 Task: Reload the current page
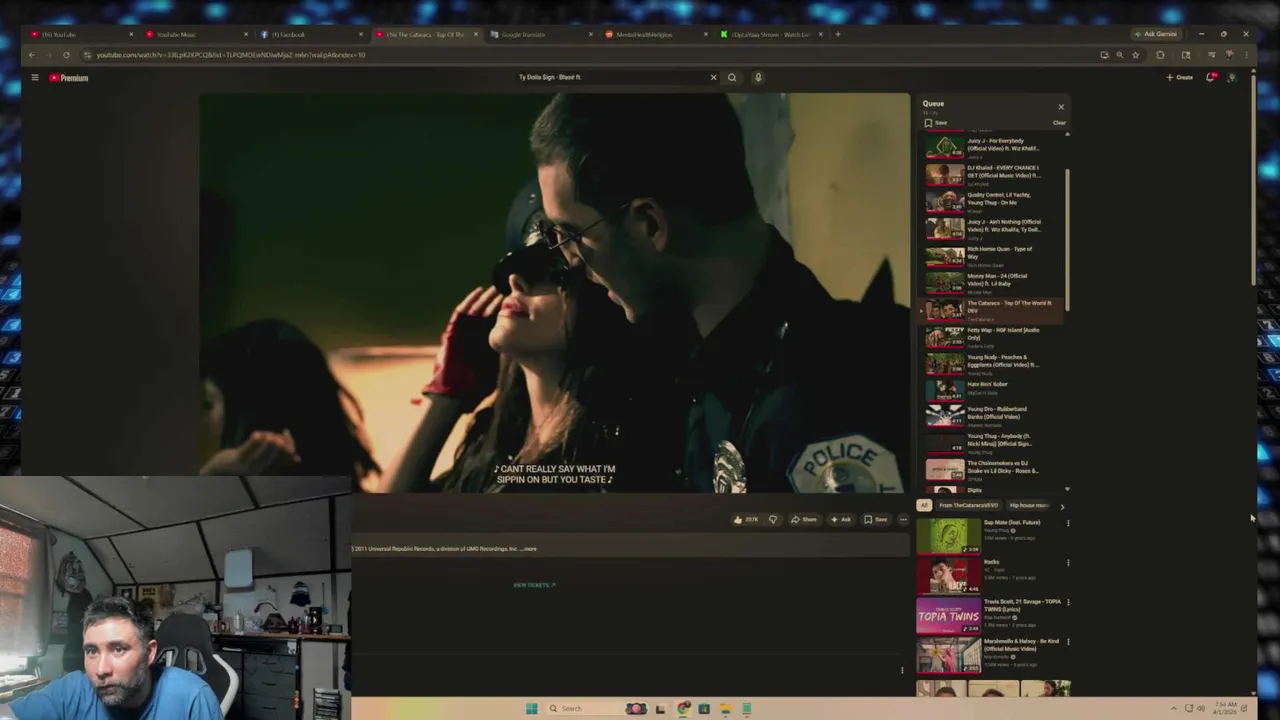[66, 55]
